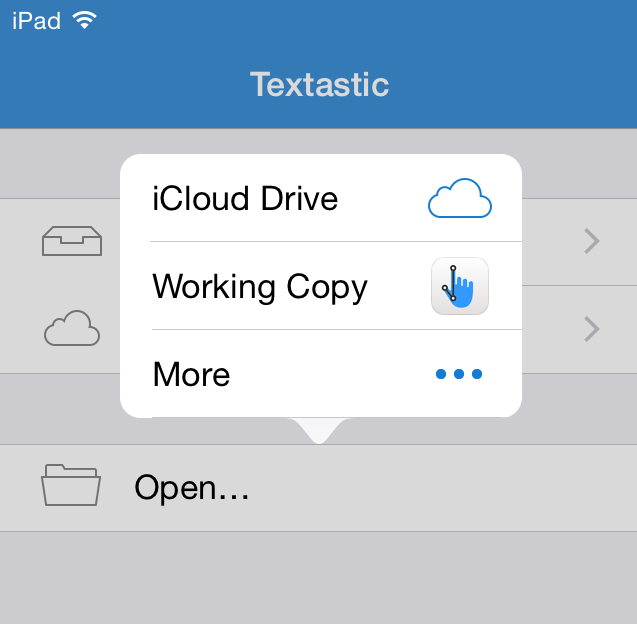637x624 pixels.
Task: Choose Working Copy from the popover
Action: (321, 286)
